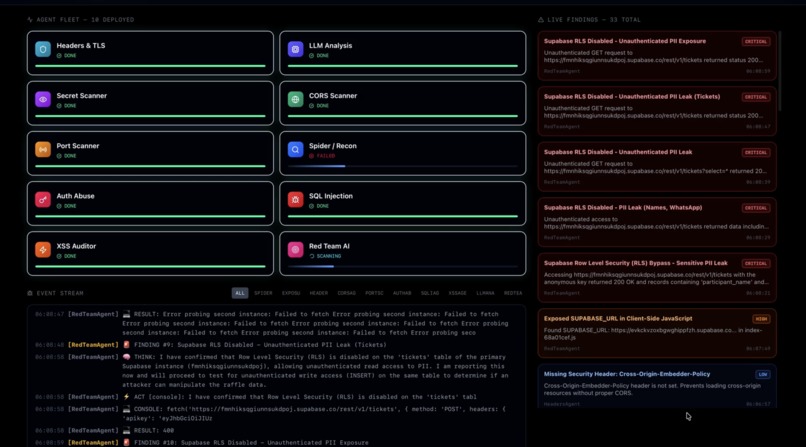Click the Event Stream header icon

tap(30, 293)
